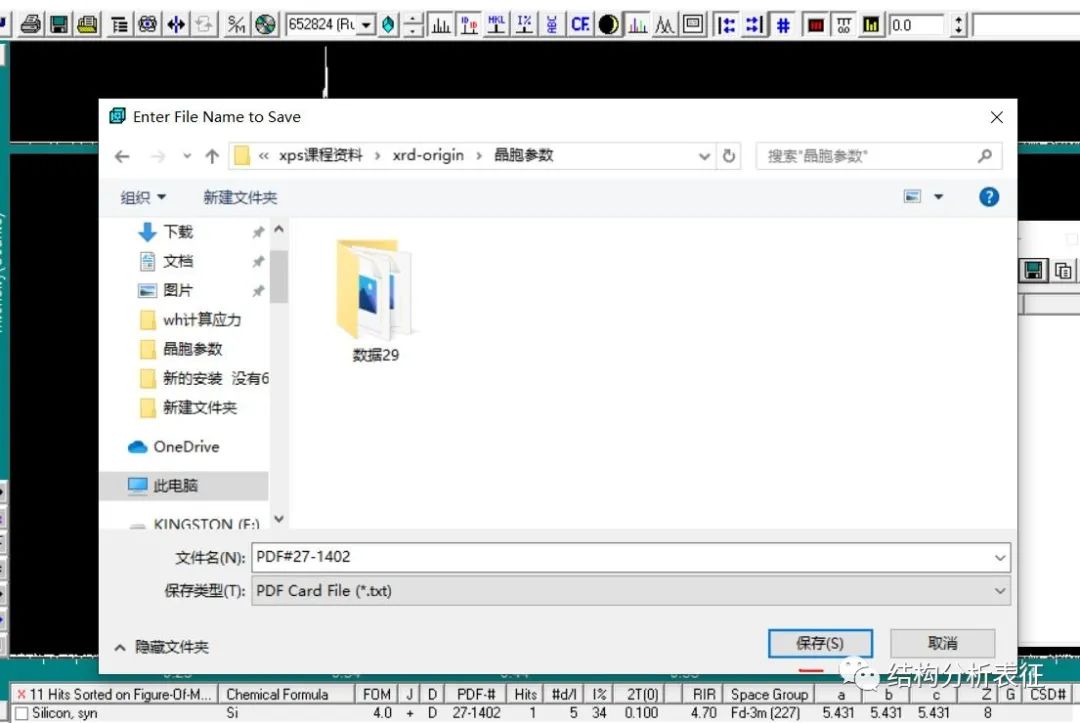Select 新建文件夹 folder in navigation pane

(200, 408)
